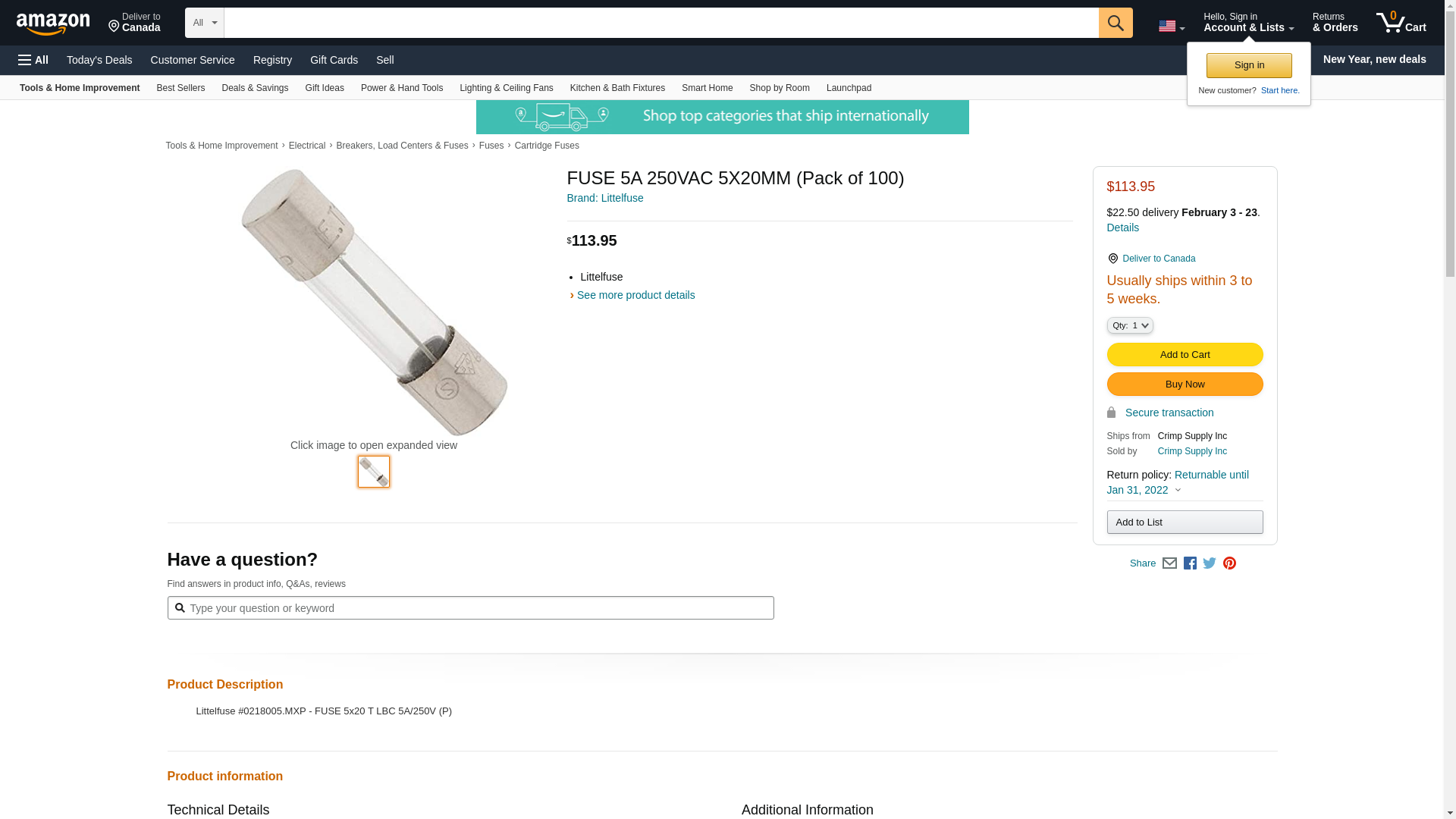The height and width of the screenshot is (819, 1456).
Task: Share product on Facebook
Action: [x=1190, y=563]
